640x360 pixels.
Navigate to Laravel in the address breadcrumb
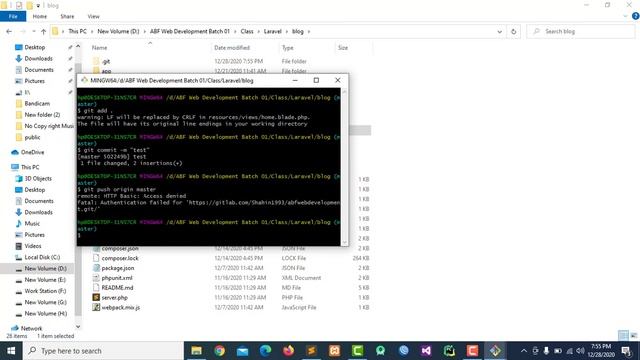pos(273,31)
